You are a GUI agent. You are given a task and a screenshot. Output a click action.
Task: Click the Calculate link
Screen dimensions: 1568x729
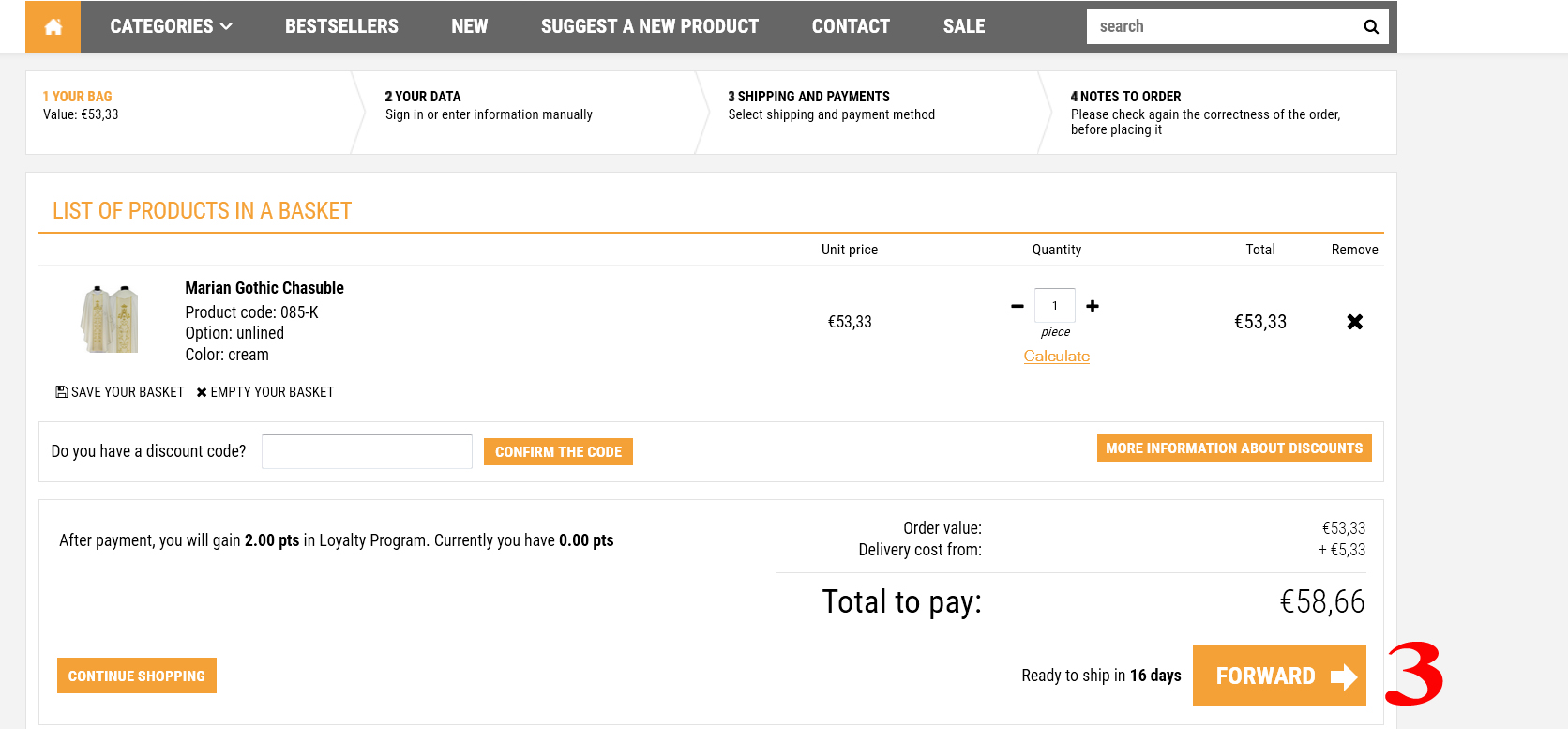[1056, 357]
